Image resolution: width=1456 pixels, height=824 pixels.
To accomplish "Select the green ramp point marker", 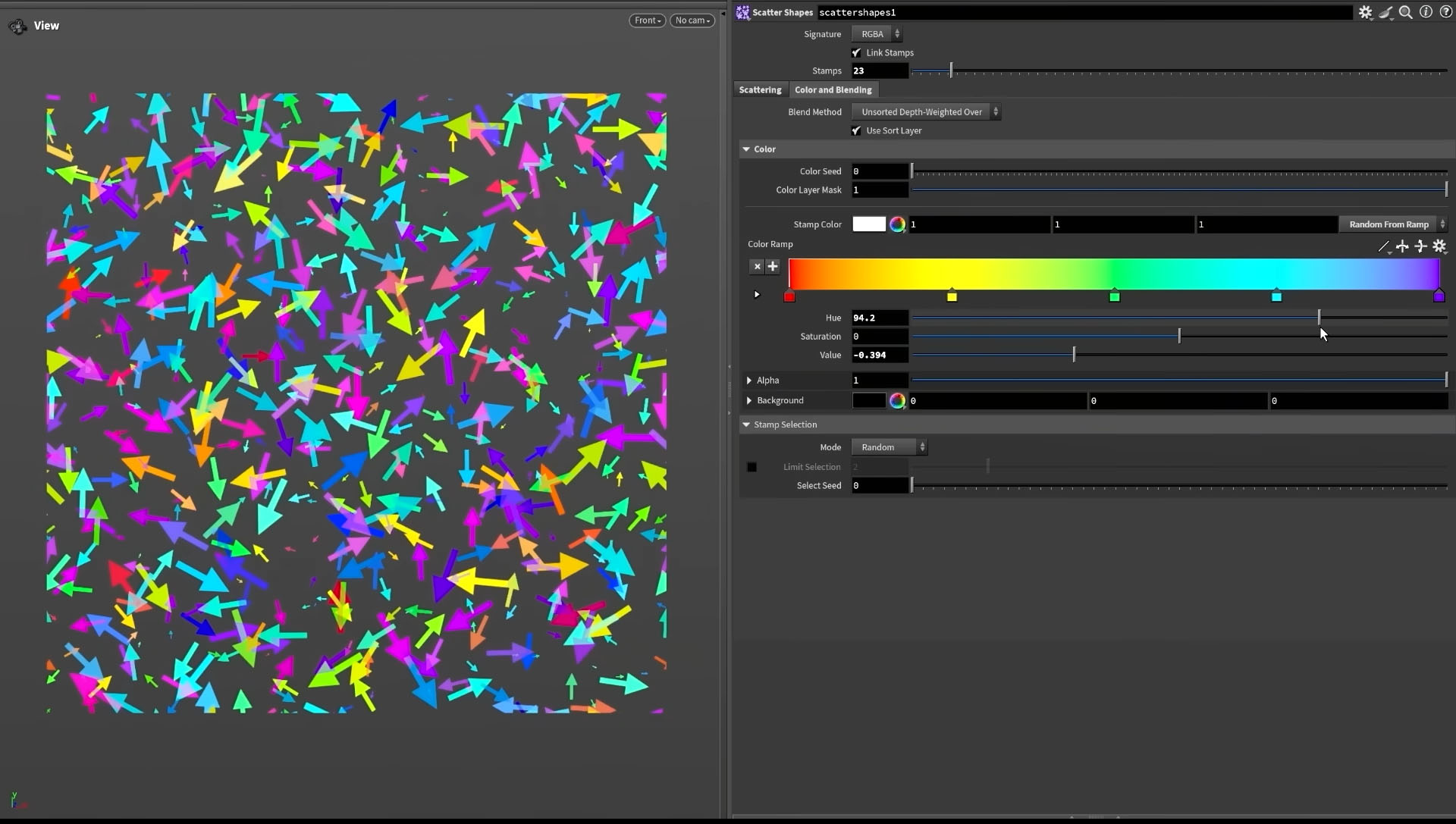I will click(x=1114, y=296).
